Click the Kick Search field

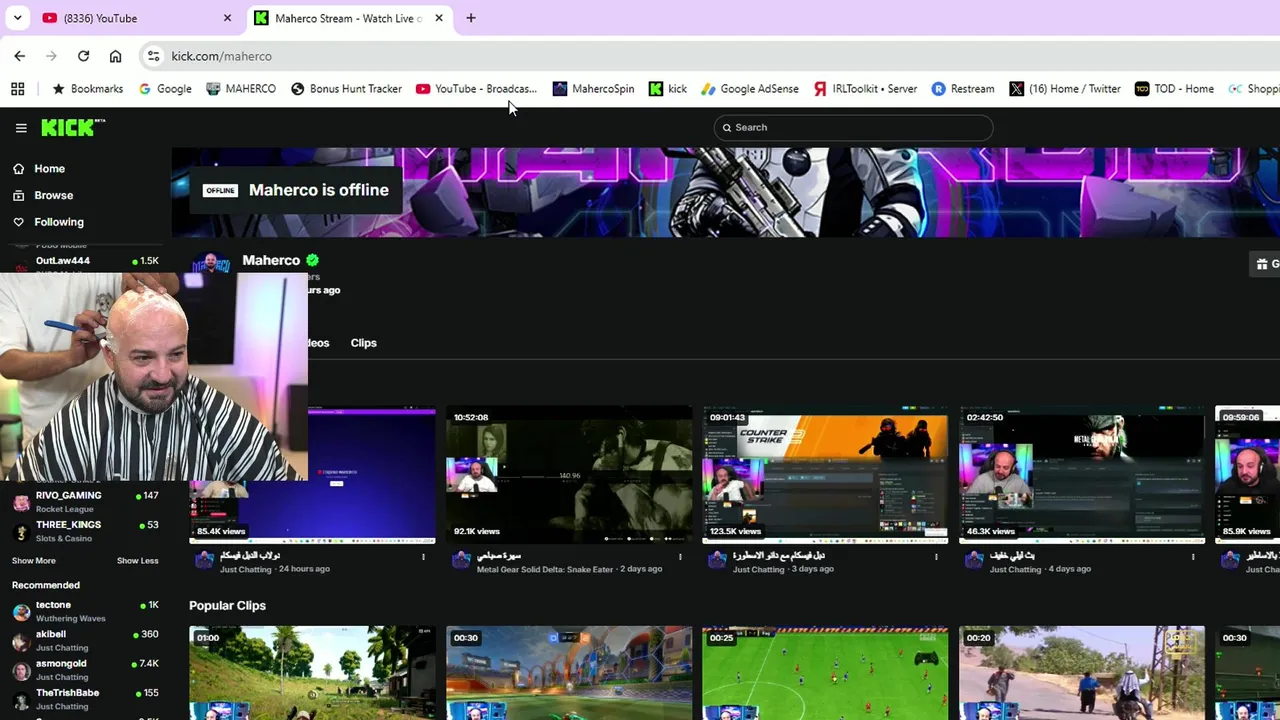[853, 127]
